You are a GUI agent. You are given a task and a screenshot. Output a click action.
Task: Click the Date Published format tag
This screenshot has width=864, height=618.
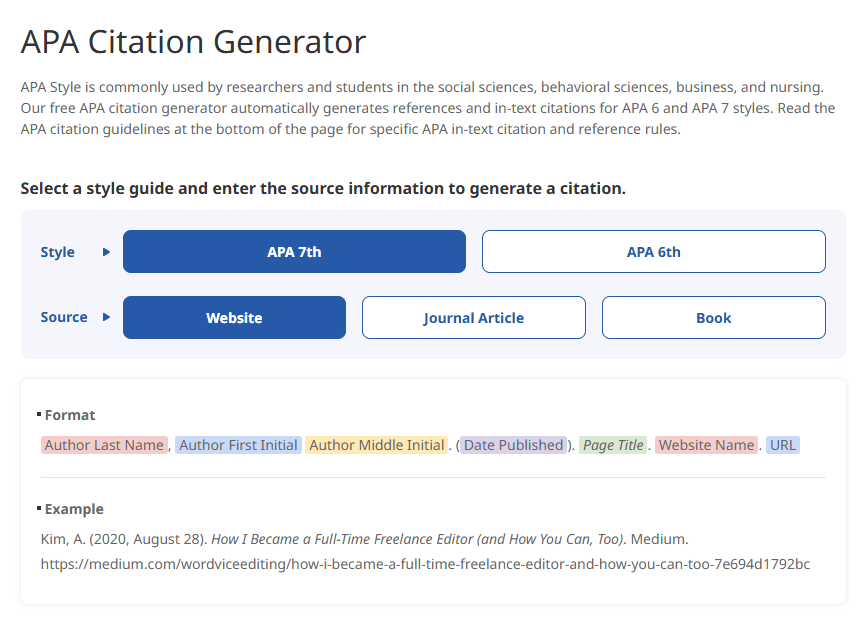point(513,444)
